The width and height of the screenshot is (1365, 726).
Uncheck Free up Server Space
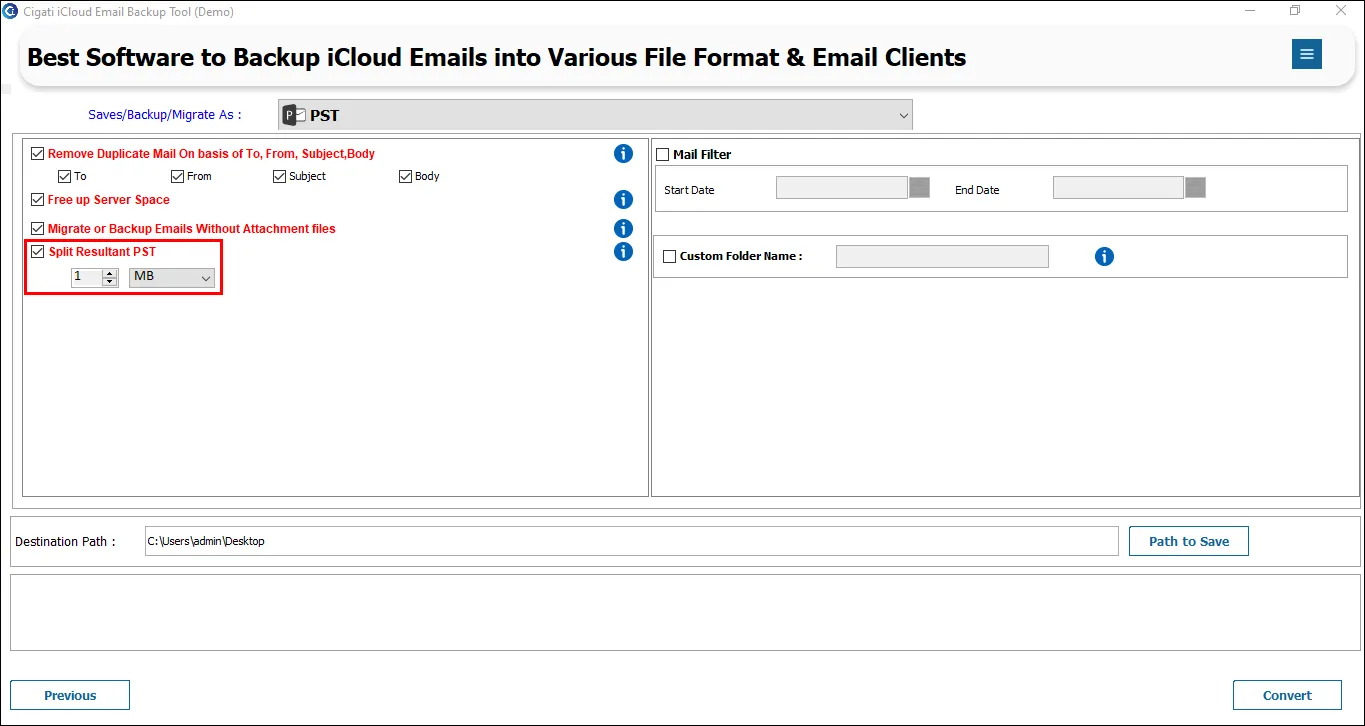point(38,200)
